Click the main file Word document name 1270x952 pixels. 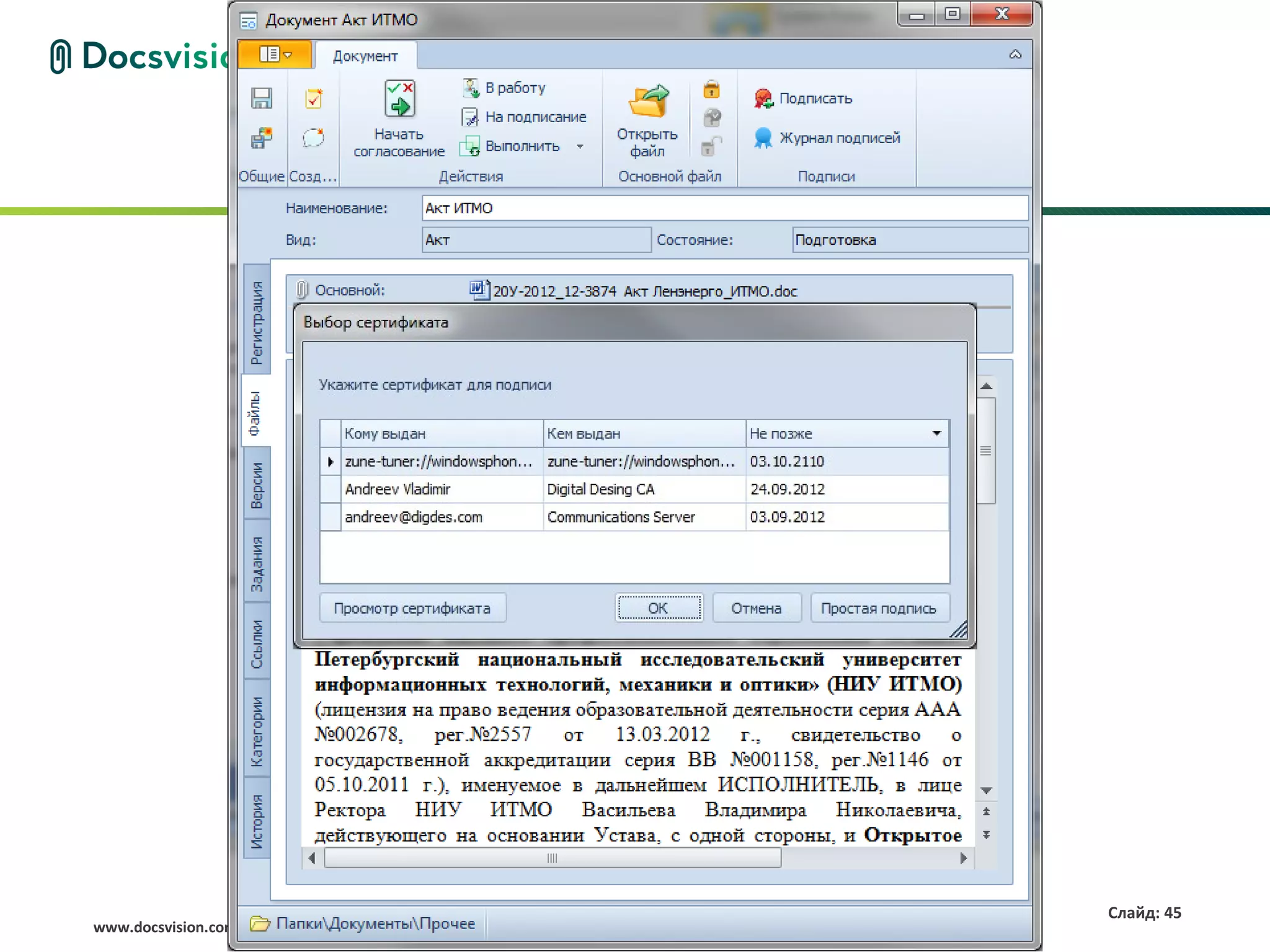point(645,291)
